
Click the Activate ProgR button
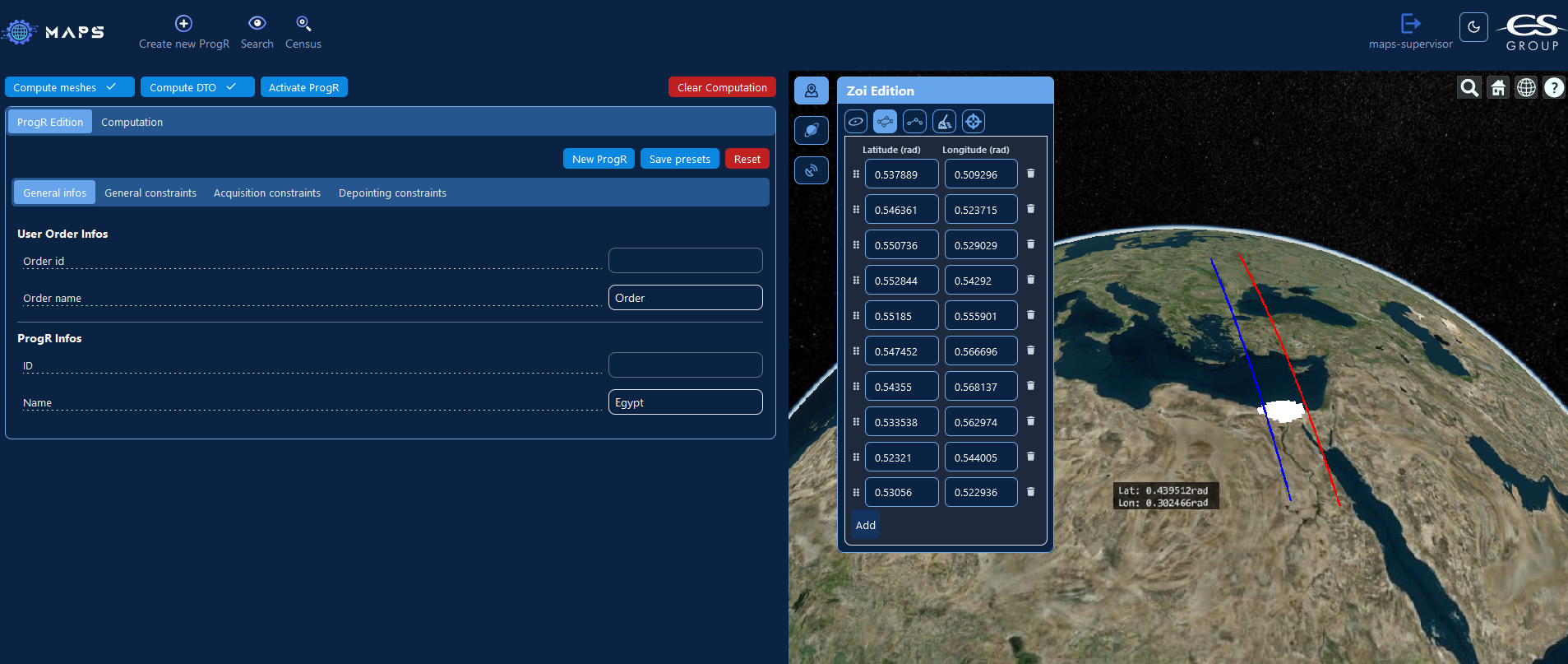(304, 87)
